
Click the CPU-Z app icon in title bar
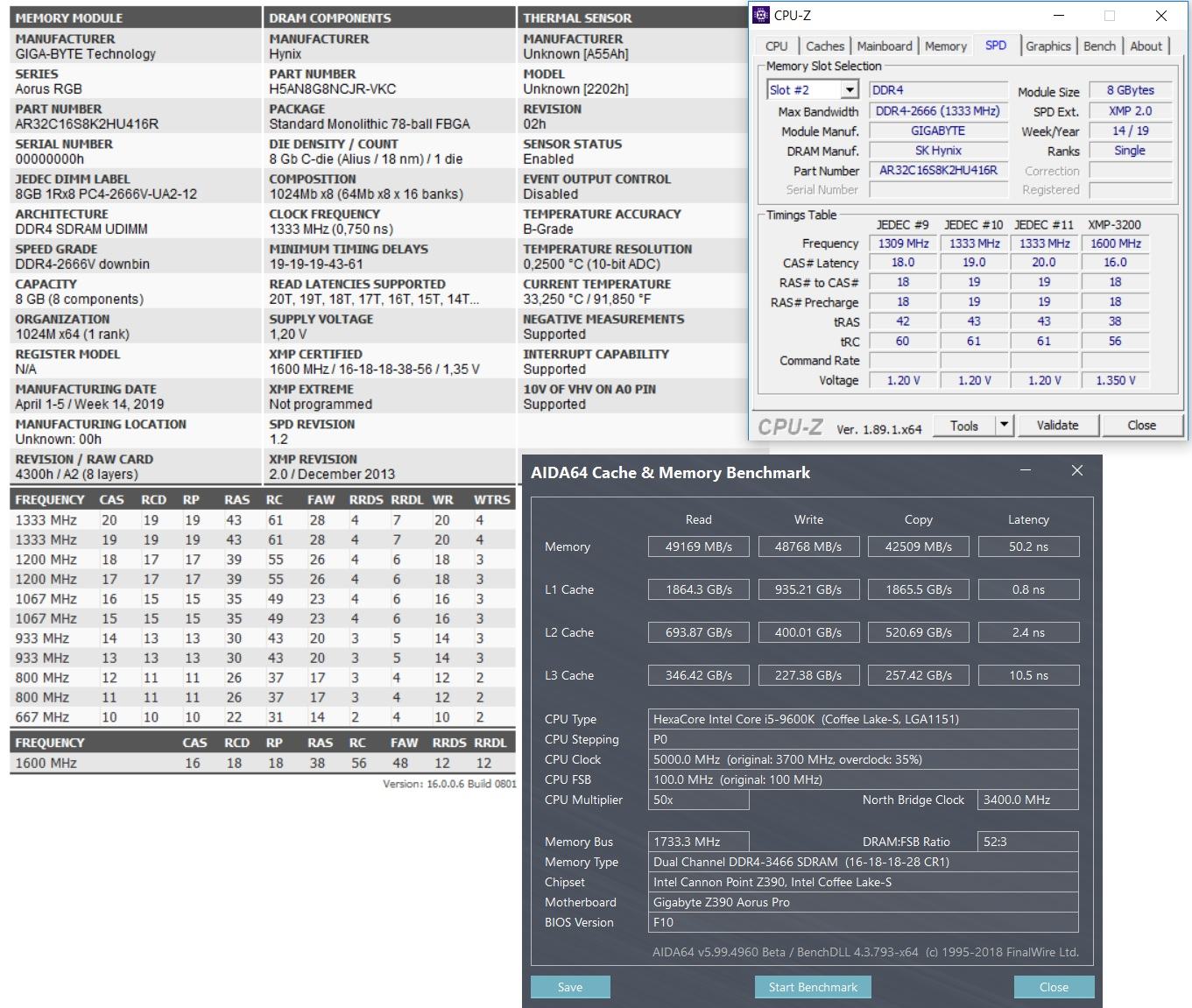761,15
